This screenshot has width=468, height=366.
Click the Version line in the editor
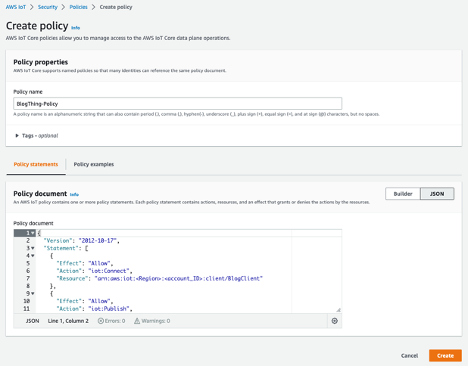point(82,241)
